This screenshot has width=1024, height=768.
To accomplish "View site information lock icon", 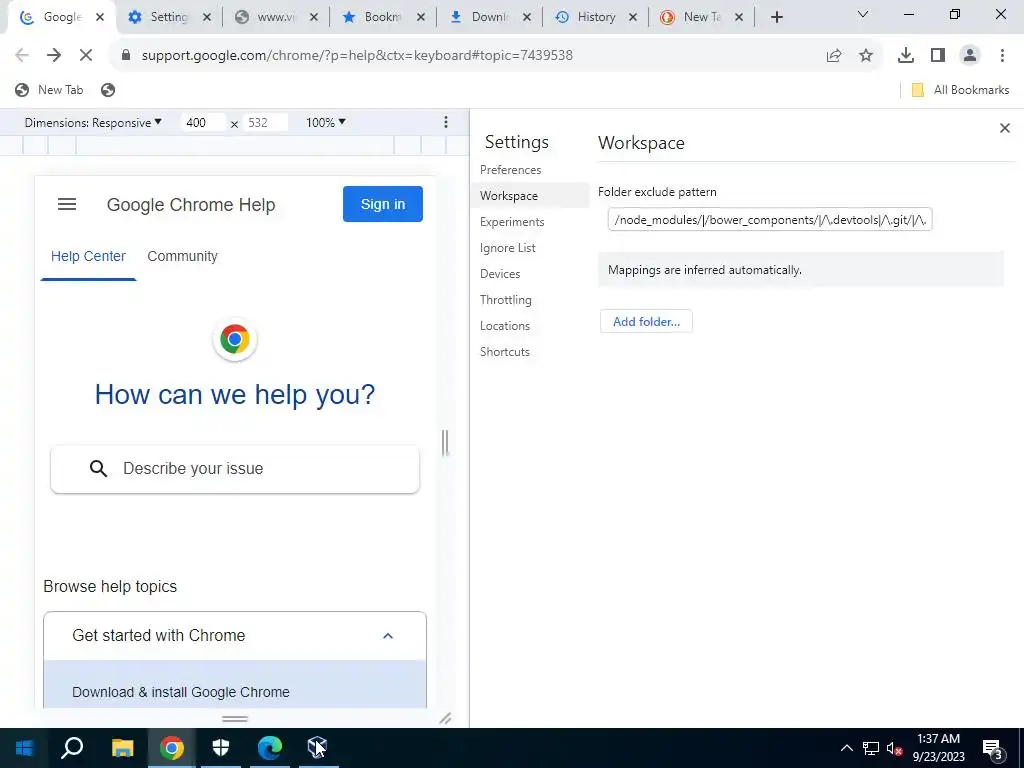I will (x=126, y=55).
